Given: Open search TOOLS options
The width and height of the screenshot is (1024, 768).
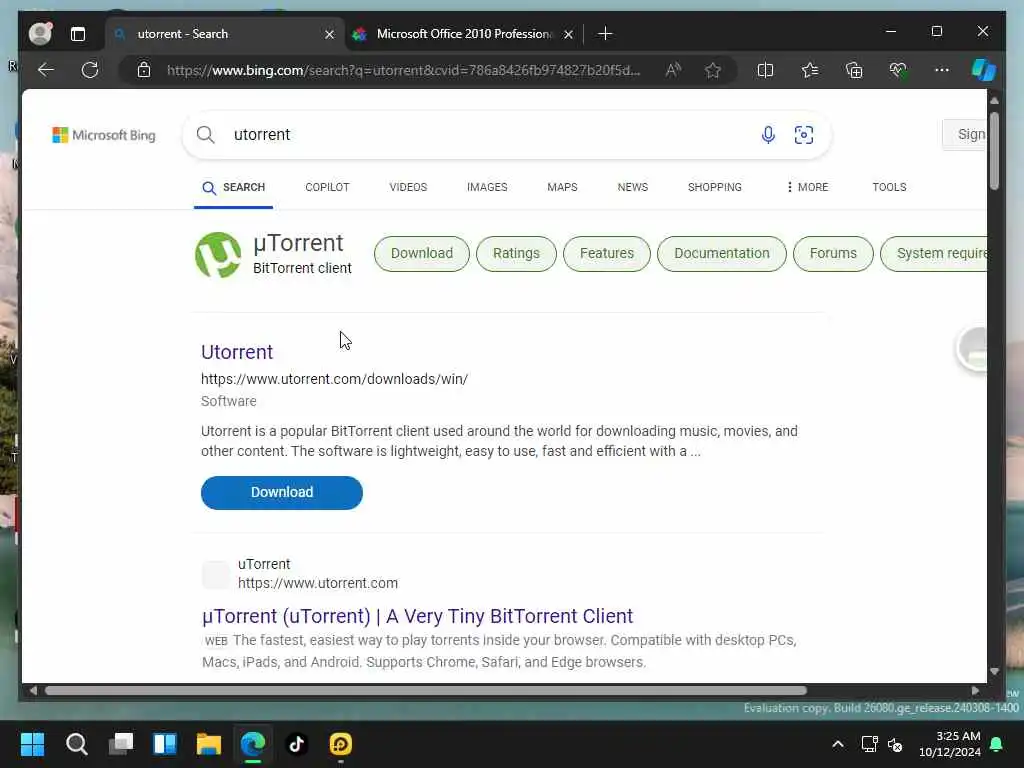Looking at the screenshot, I should [x=889, y=187].
